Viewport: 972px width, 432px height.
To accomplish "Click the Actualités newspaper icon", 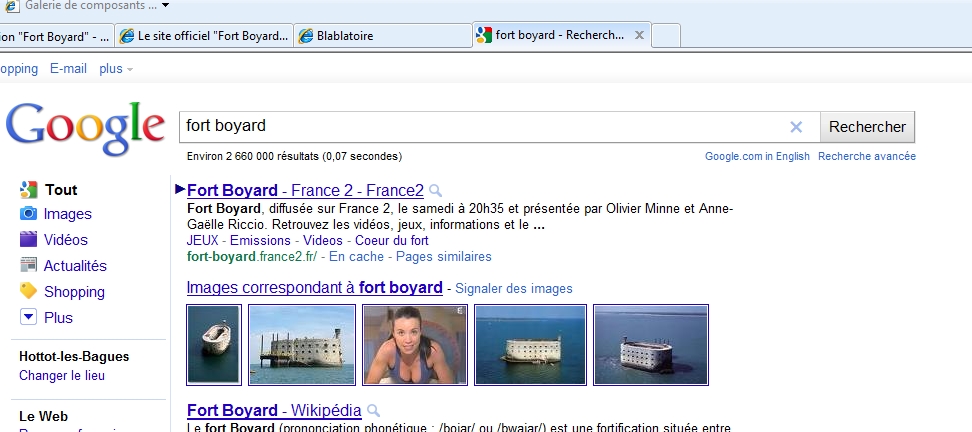I will point(29,265).
